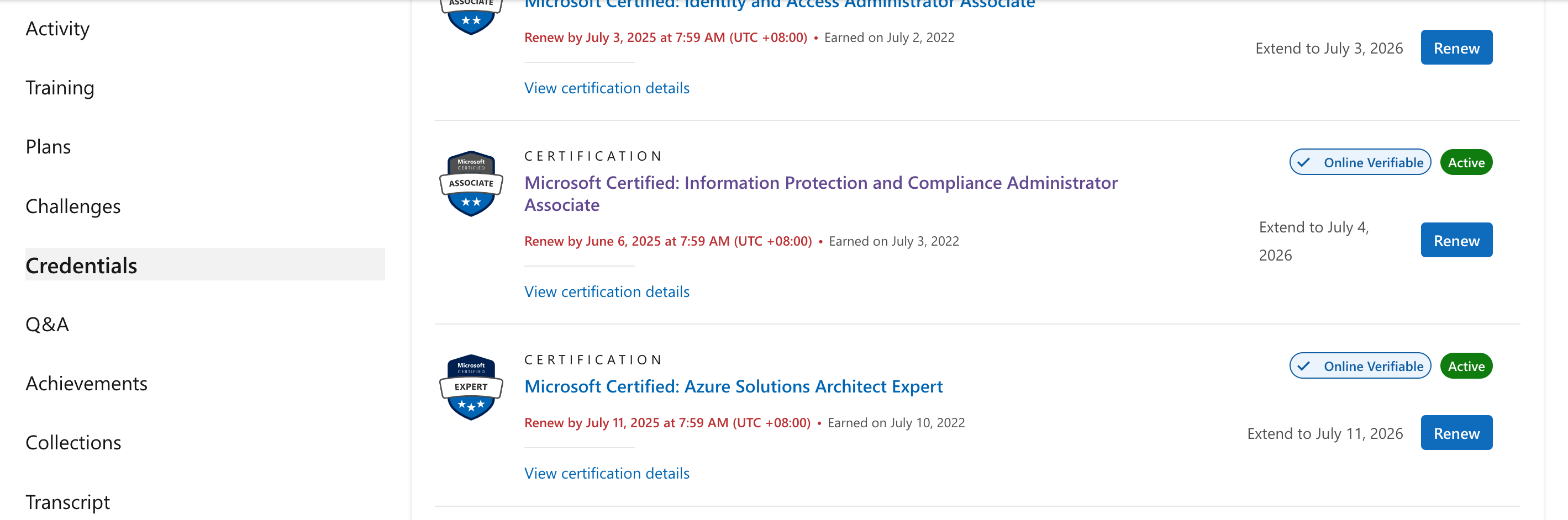Click 'Earned on July 3, 2022' text

(x=893, y=241)
